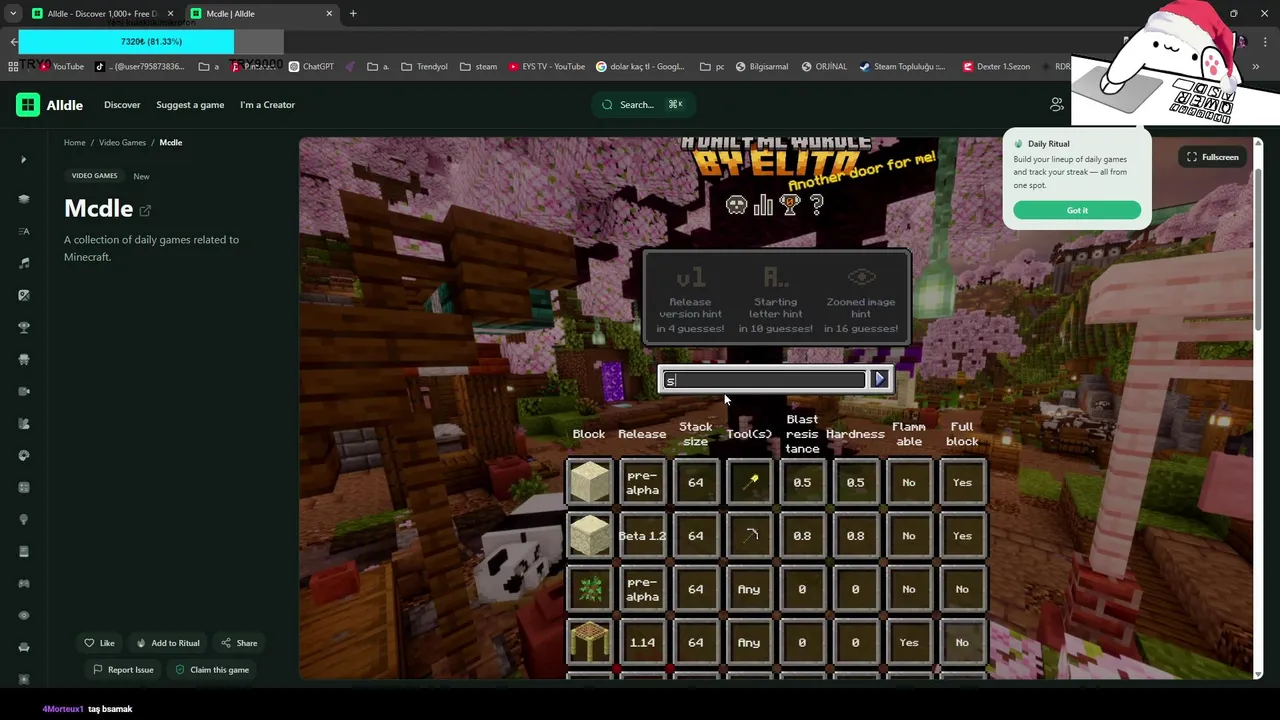Open pc bookmarks folder
This screenshot has height=720, width=1280.
pyautogui.click(x=713, y=67)
